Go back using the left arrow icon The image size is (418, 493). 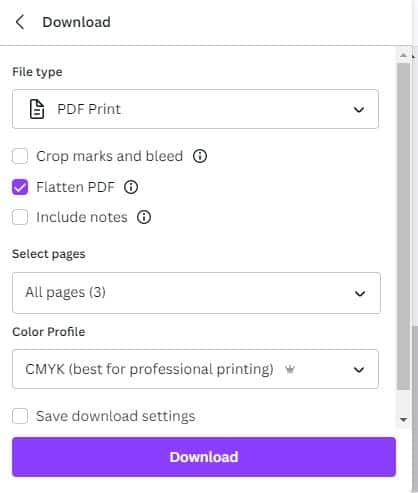point(20,22)
